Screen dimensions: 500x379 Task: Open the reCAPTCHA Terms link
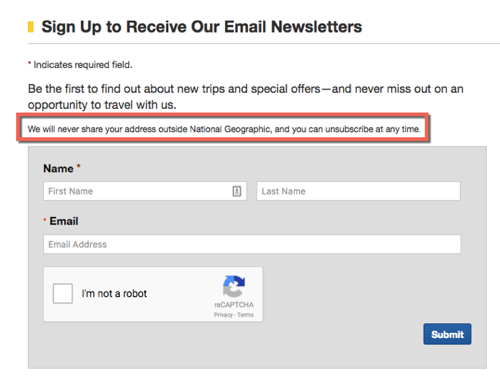[x=245, y=315]
